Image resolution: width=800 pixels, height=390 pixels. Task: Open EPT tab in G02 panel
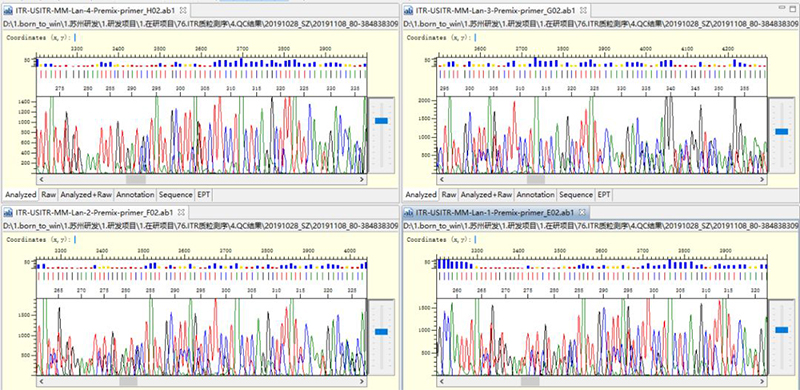(x=604, y=194)
